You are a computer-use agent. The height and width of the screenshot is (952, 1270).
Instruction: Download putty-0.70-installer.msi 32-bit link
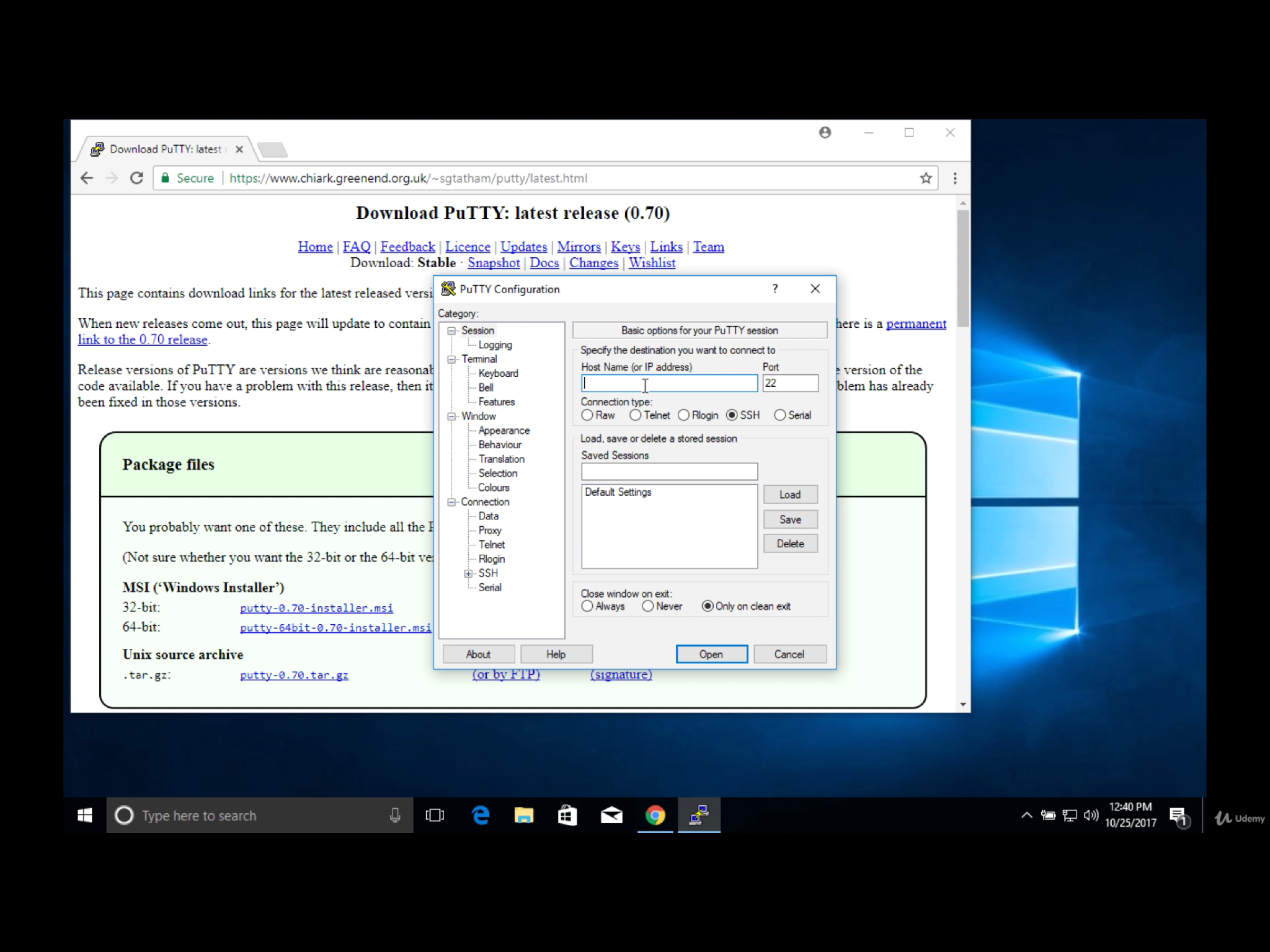316,608
